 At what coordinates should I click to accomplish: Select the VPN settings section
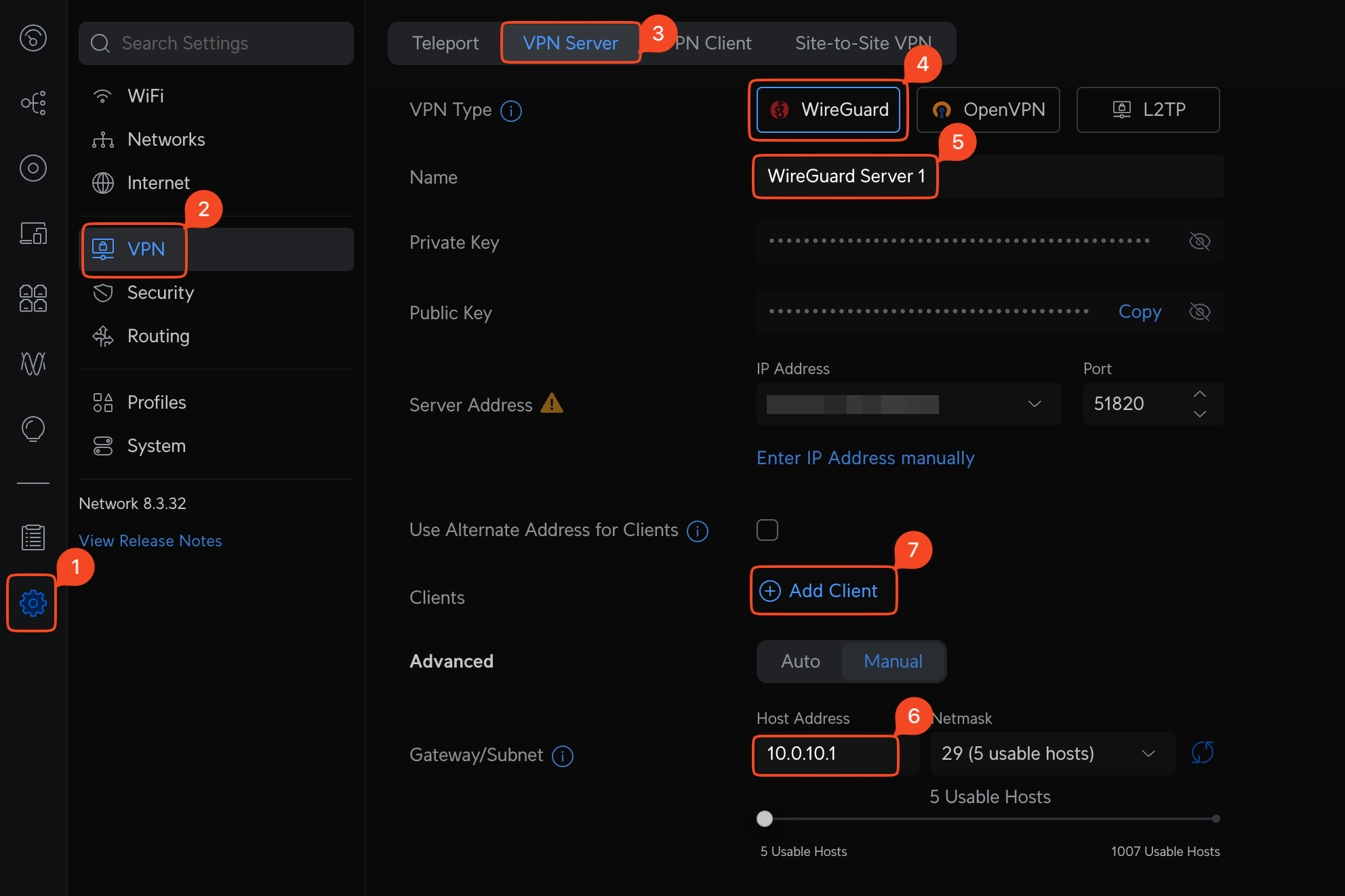coord(216,249)
